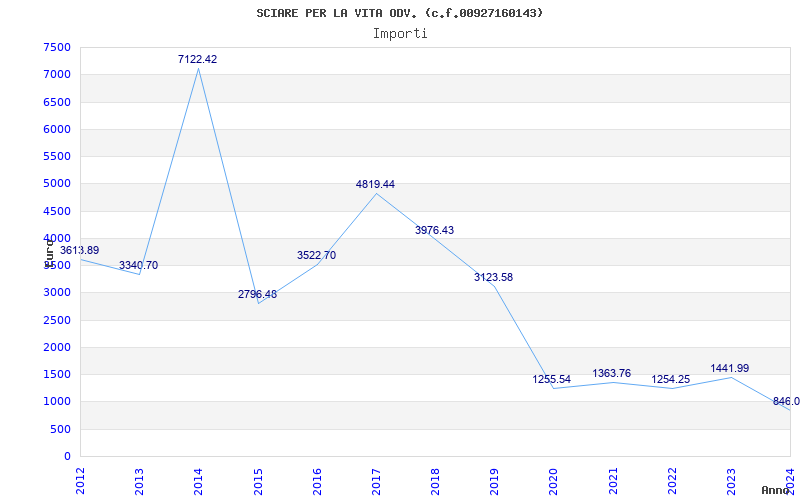The height and width of the screenshot is (500, 800).
Task: Click the 2012 x-axis label
Action: pyautogui.click(x=80, y=481)
